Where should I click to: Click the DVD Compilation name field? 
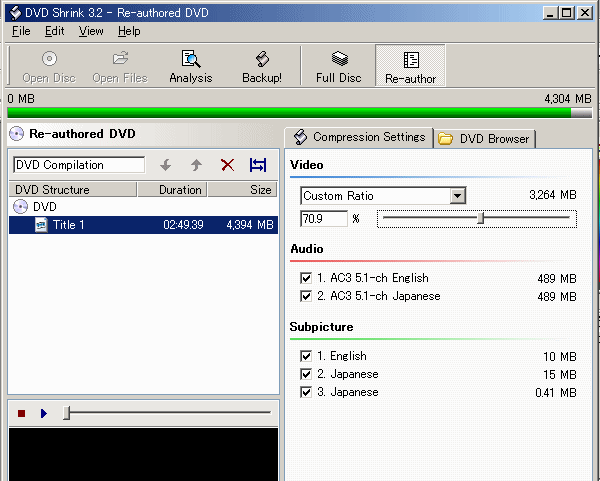72,165
